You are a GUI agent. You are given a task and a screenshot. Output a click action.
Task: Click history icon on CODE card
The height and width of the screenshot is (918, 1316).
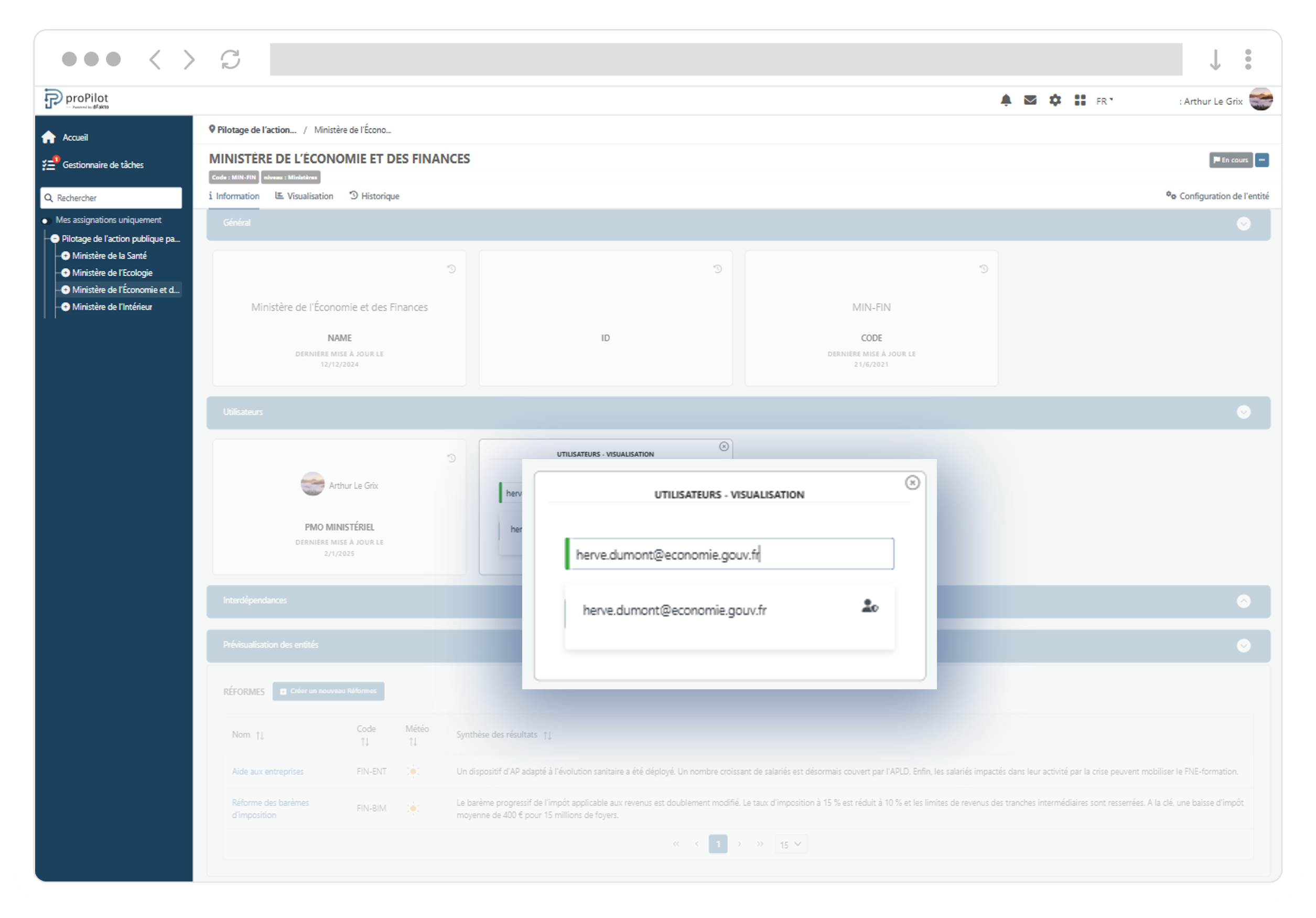[984, 269]
